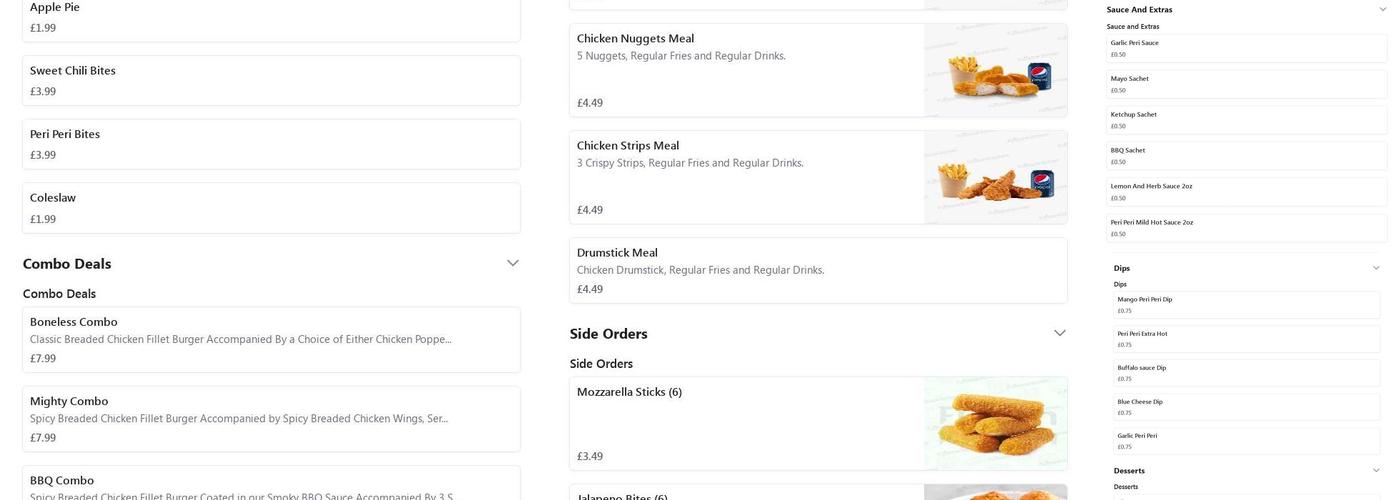Select the Drumstick Meal item

[x=817, y=270]
